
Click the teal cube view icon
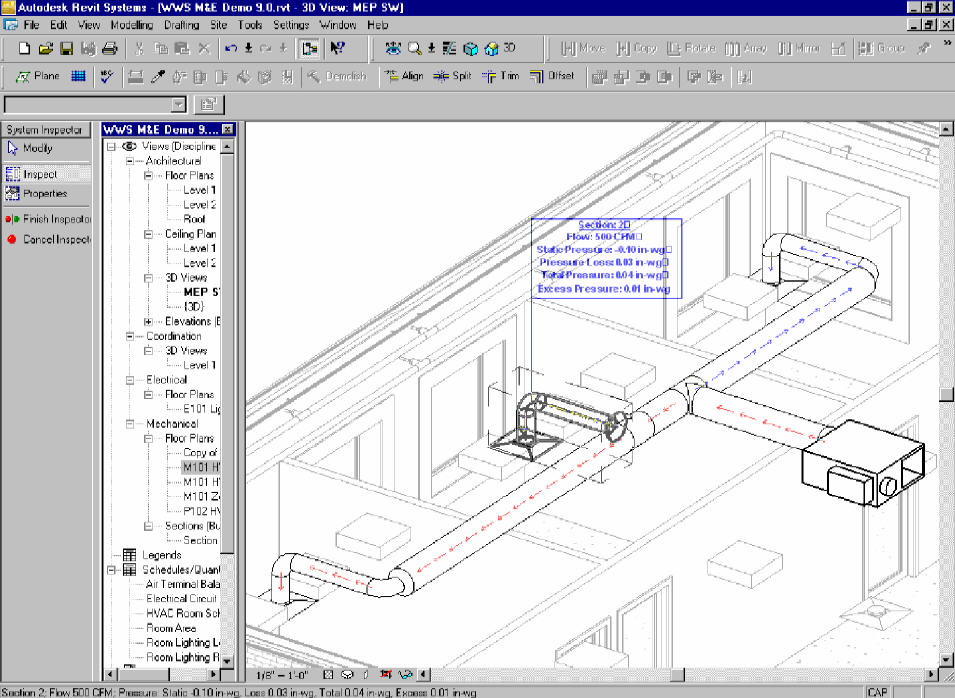[x=470, y=48]
